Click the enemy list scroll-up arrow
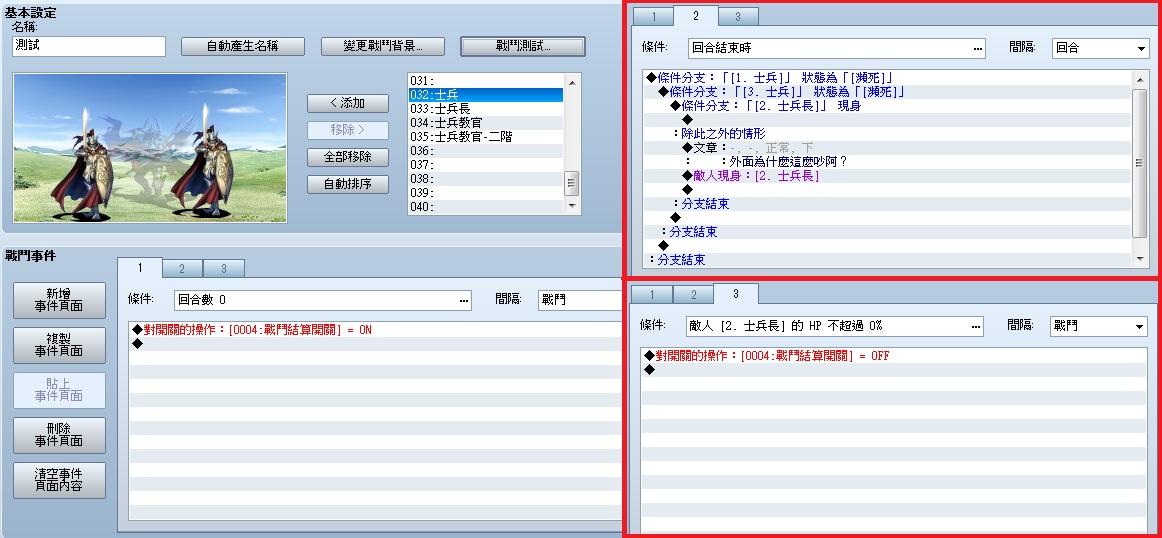The height and width of the screenshot is (538, 1162). tap(571, 80)
